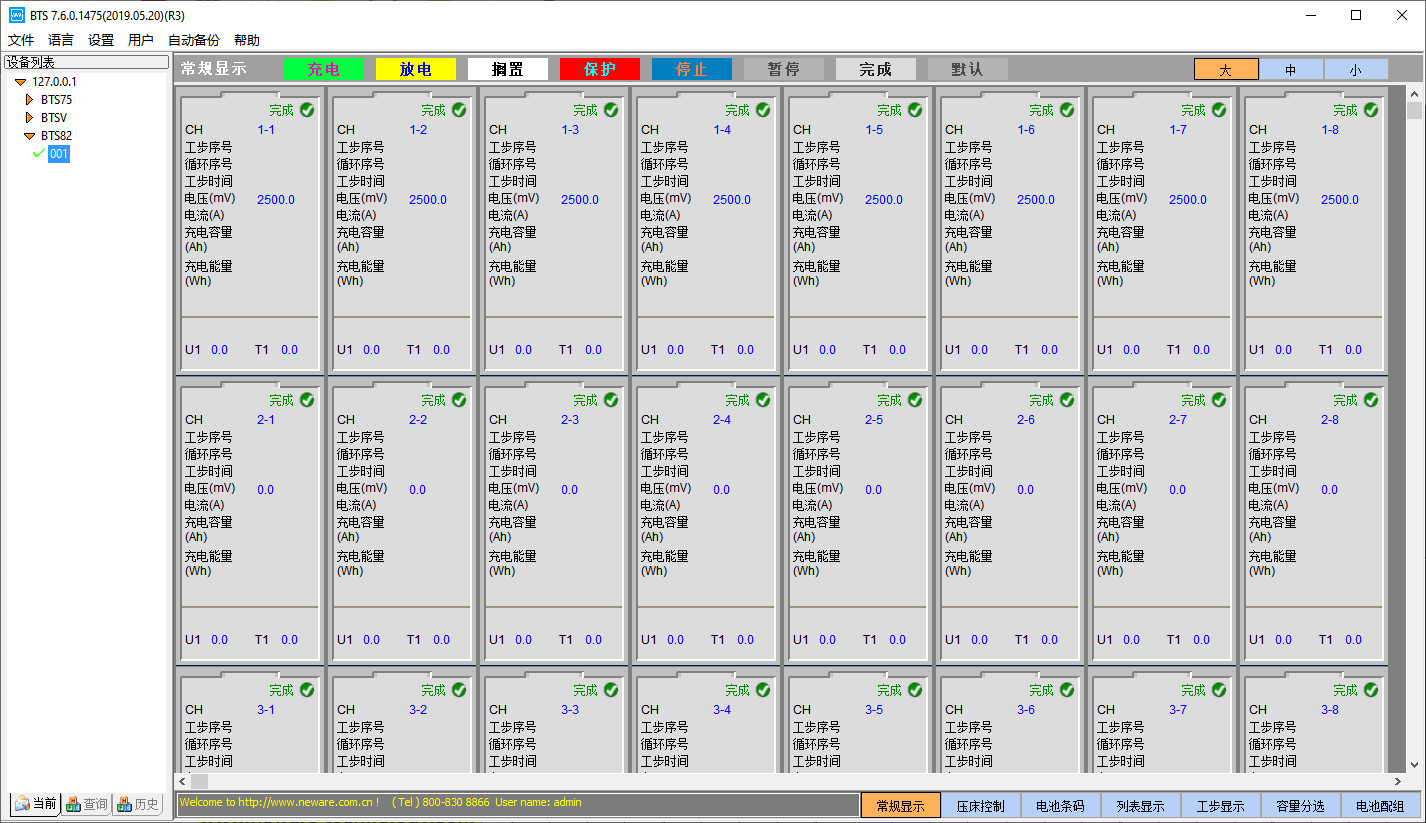This screenshot has width=1426, height=823.
Task: Click the 默认 status legend
Action: (x=968, y=69)
